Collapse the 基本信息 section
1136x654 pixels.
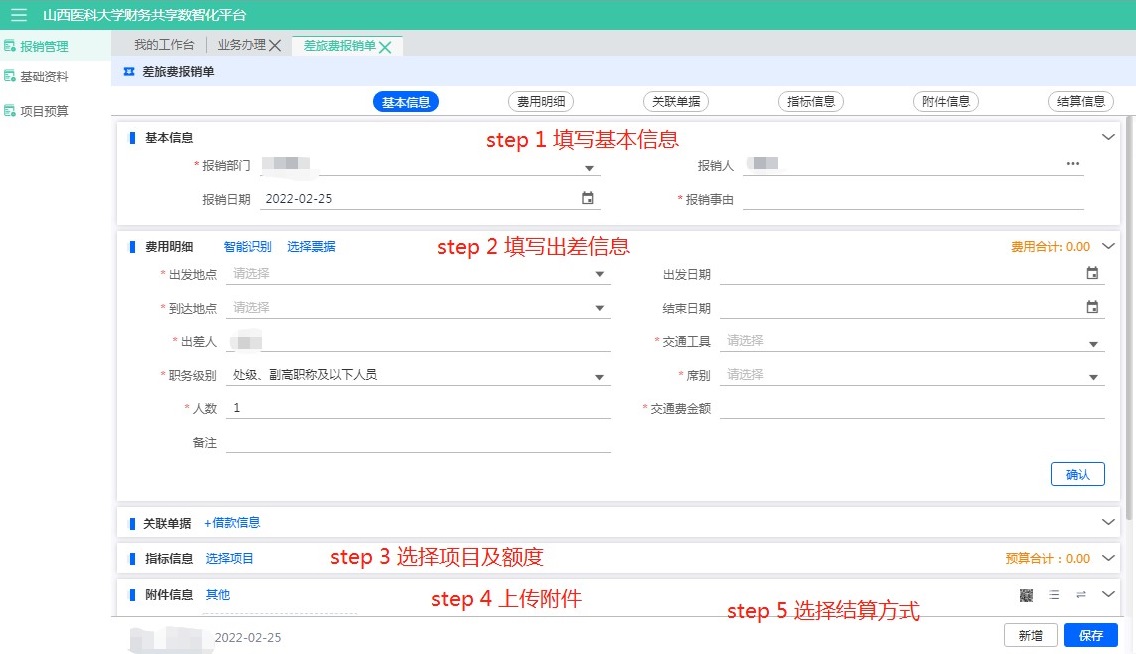click(x=1107, y=137)
